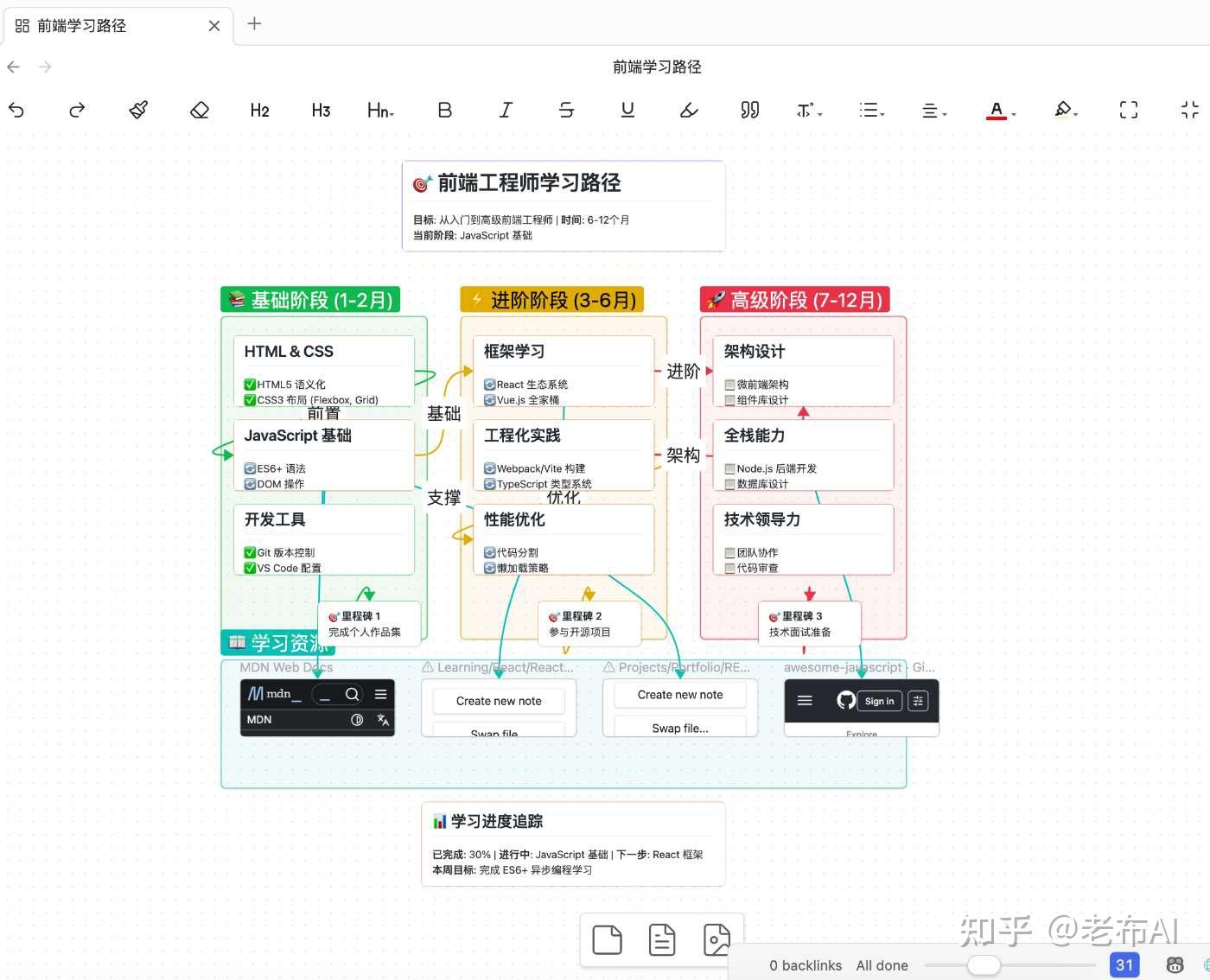Image resolution: width=1210 pixels, height=980 pixels.
Task: Click the exit-fullscreen collapse icon
Action: coord(1190,110)
